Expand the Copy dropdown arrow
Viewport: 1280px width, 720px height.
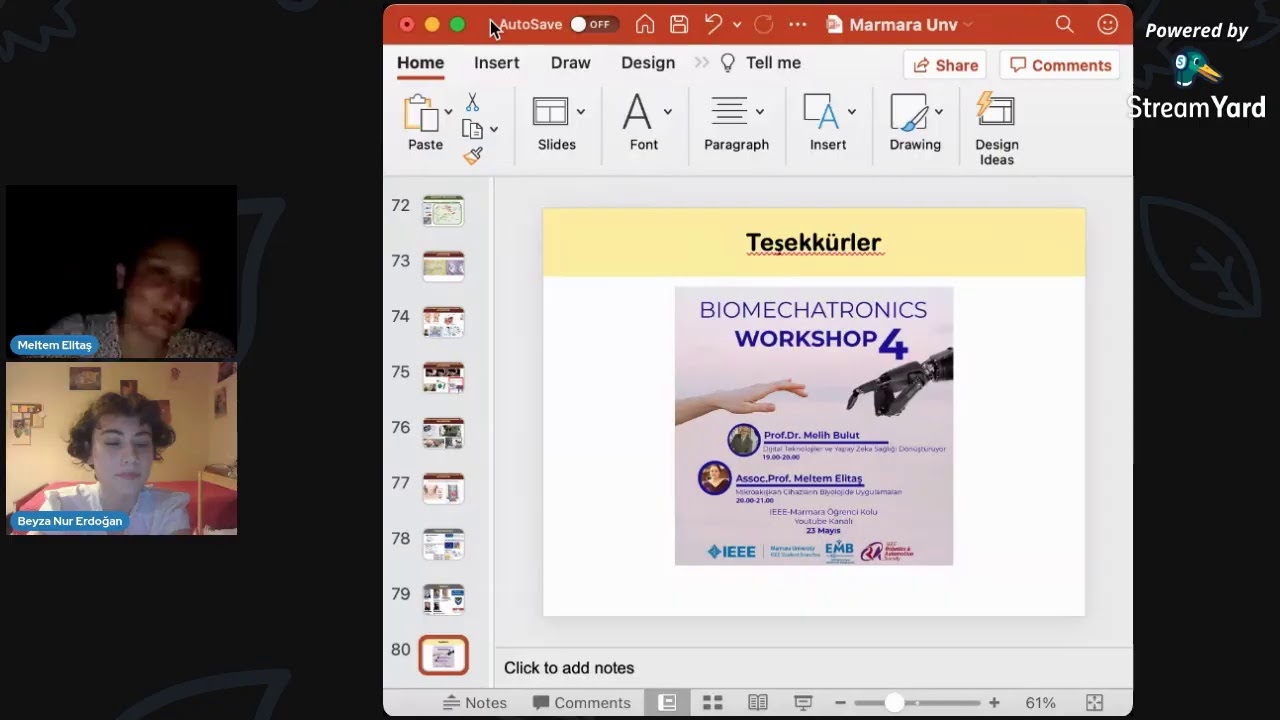click(494, 130)
